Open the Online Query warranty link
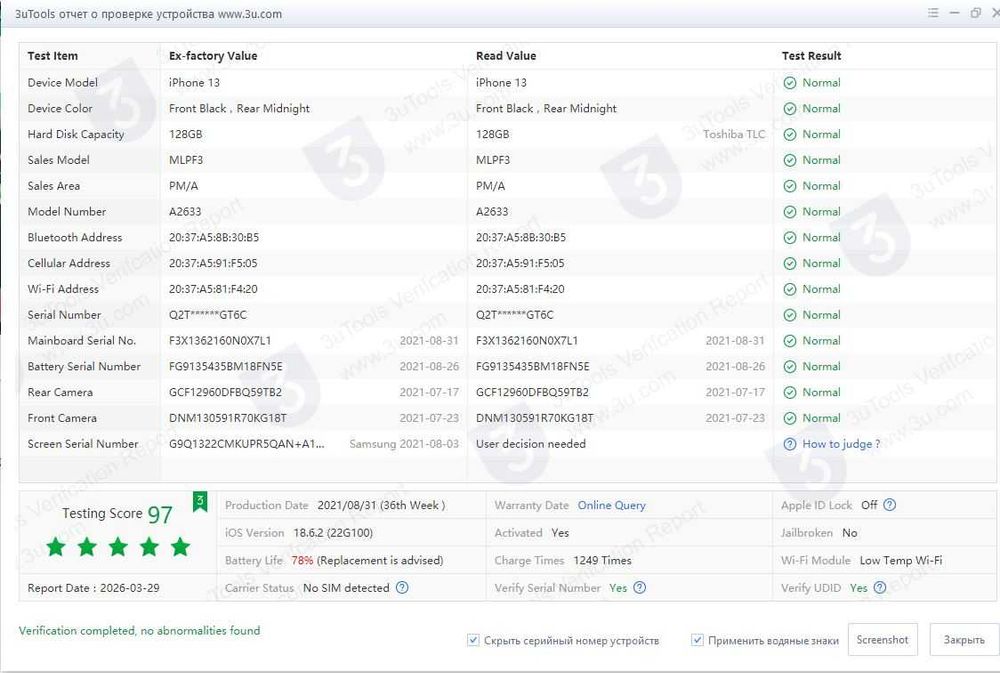This screenshot has width=1000, height=673. coord(612,505)
